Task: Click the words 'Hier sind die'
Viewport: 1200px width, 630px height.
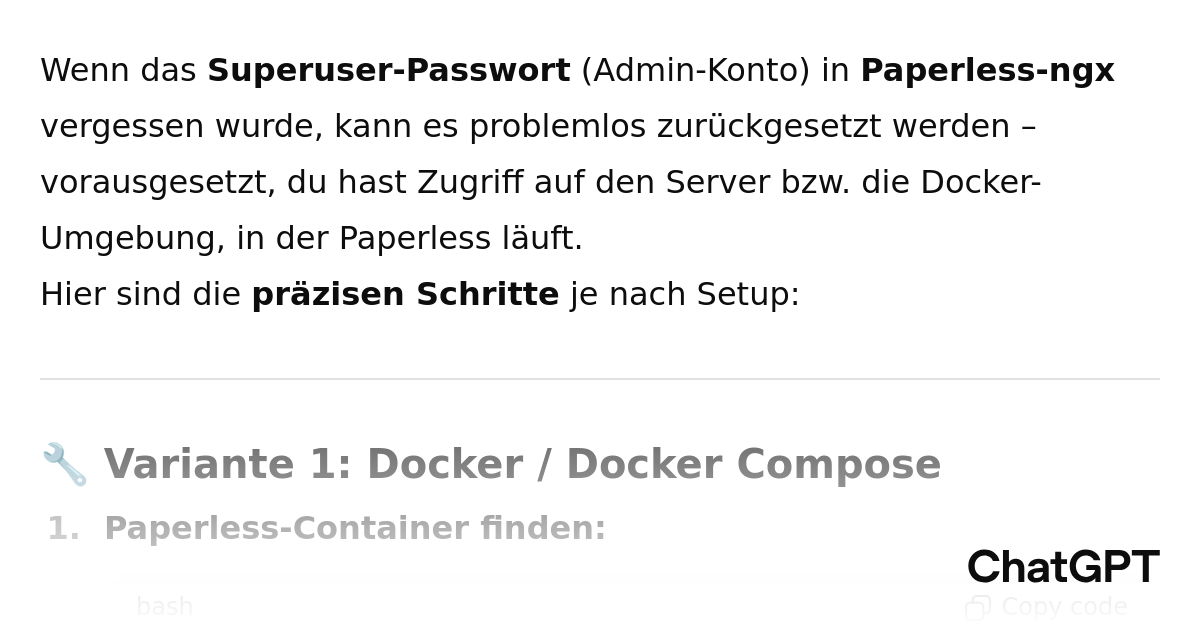Action: point(140,295)
